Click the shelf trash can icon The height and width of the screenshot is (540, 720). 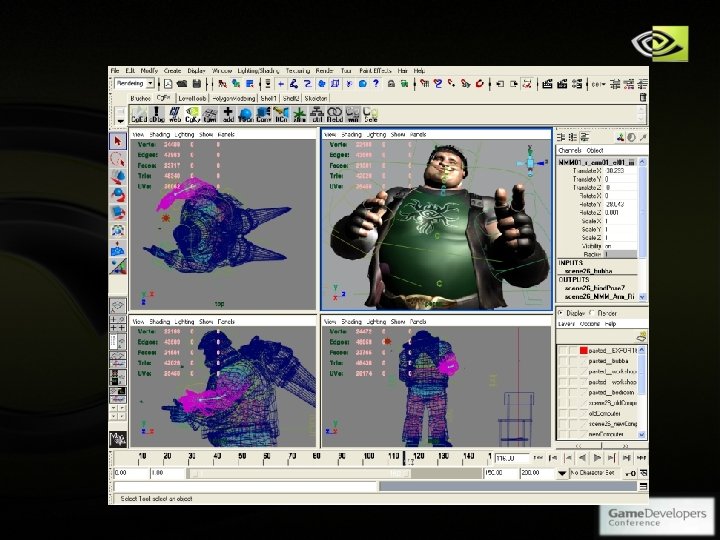(643, 97)
